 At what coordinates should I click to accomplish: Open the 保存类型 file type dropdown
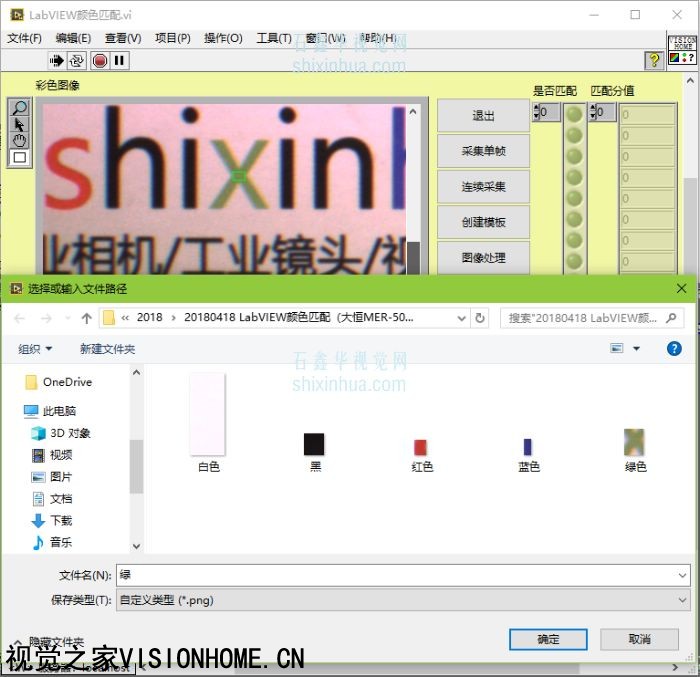[x=682, y=600]
